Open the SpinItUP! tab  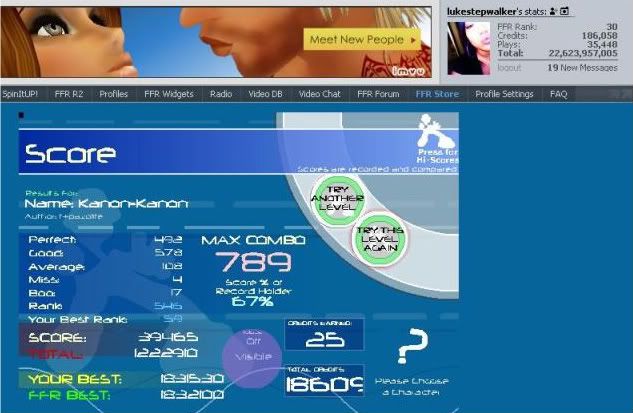coord(22,94)
